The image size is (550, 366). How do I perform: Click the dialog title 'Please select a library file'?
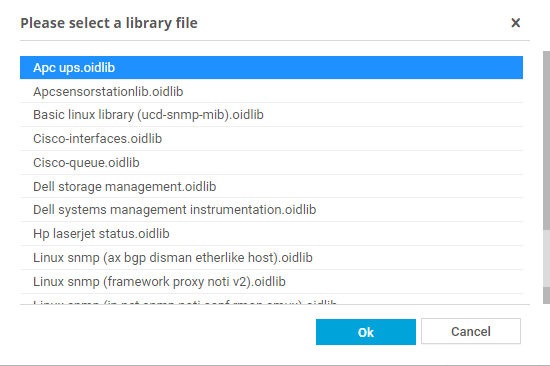pyautogui.click(x=109, y=23)
